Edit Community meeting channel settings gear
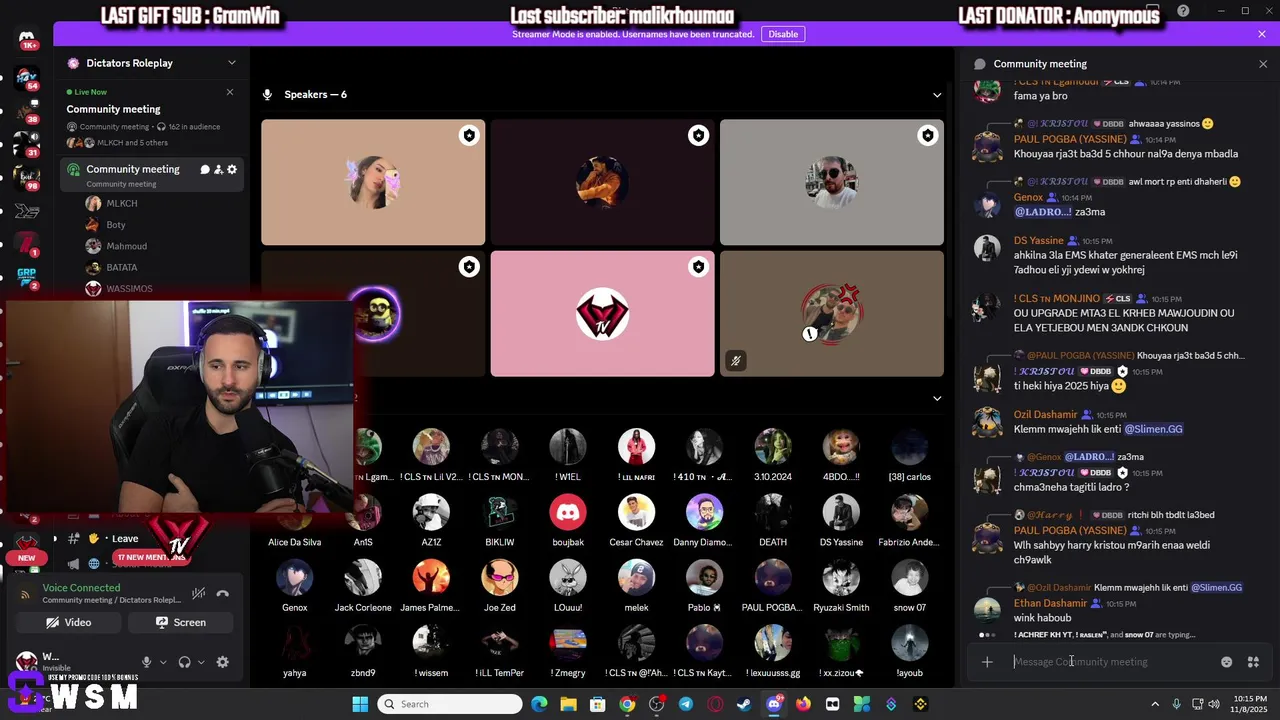The width and height of the screenshot is (1280, 720). 232,169
